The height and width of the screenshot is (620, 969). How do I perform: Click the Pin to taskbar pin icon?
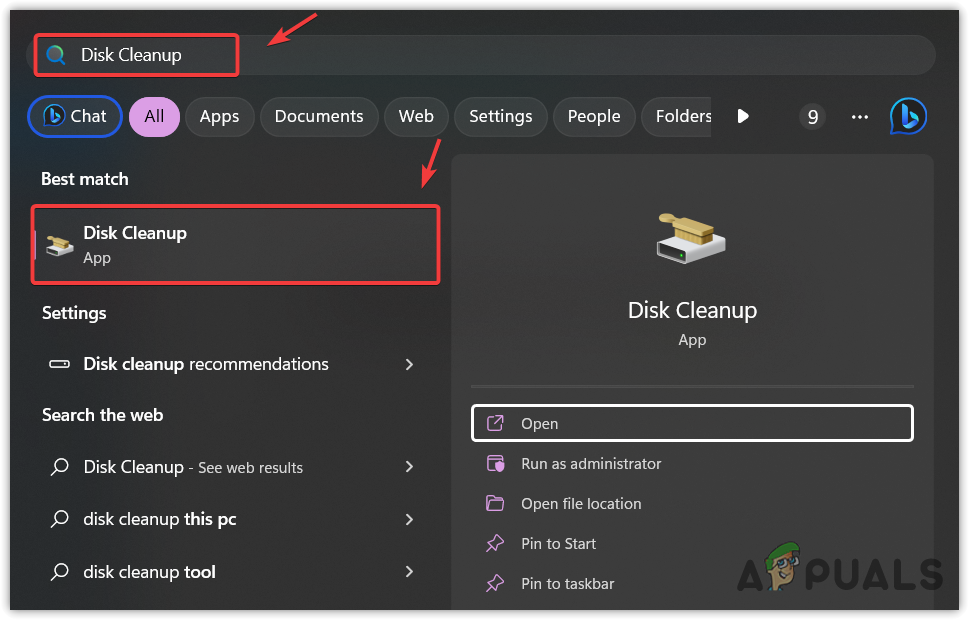[495, 583]
